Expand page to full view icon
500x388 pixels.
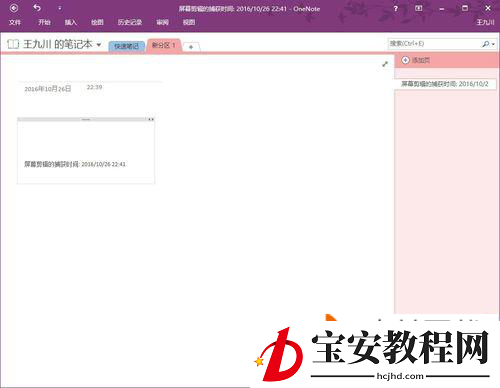click(385, 64)
